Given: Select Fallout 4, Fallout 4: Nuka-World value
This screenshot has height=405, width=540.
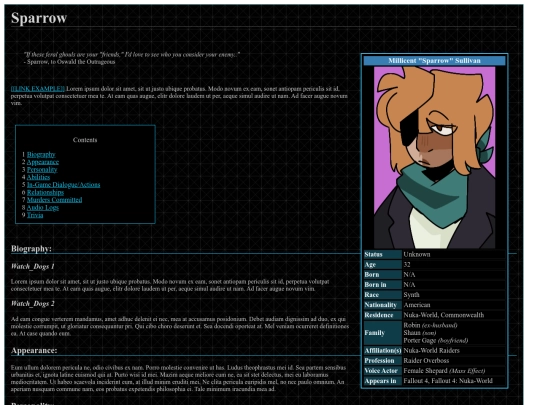Looking at the screenshot, I should tap(448, 381).
